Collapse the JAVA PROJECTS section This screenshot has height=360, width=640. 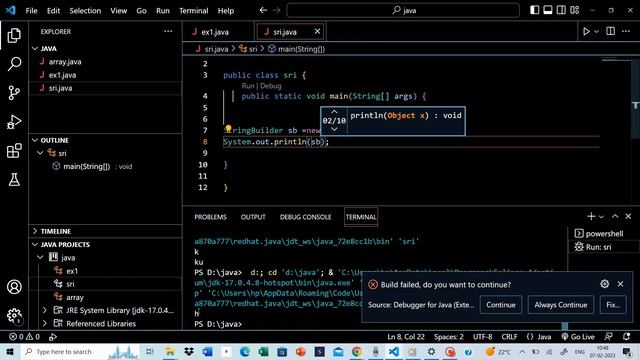[65, 244]
